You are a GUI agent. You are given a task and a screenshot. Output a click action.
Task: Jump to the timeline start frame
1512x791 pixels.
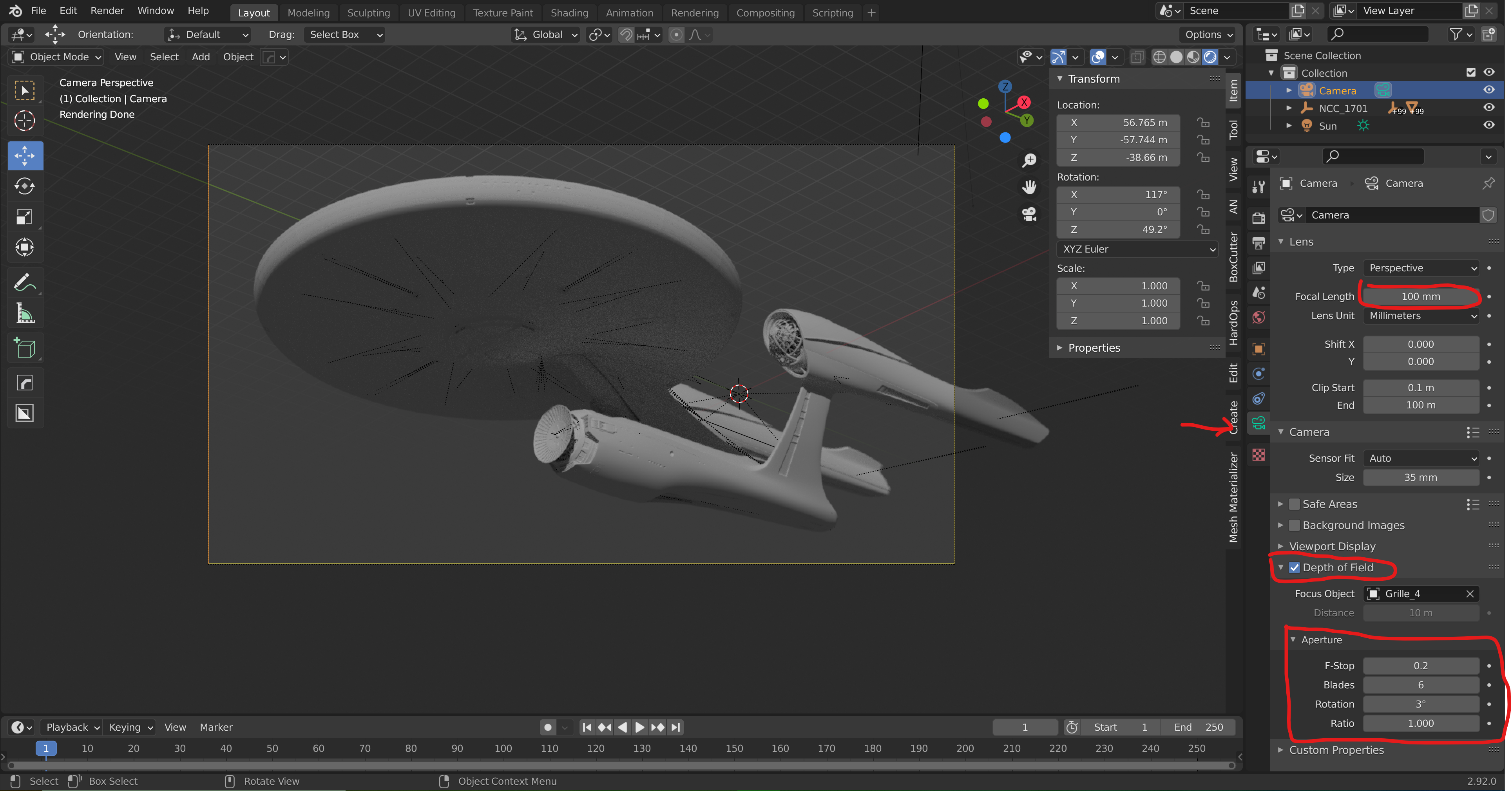[587, 727]
